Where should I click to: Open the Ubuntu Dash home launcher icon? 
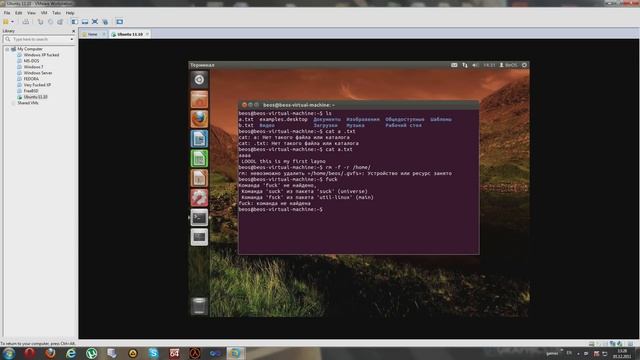coord(199,80)
